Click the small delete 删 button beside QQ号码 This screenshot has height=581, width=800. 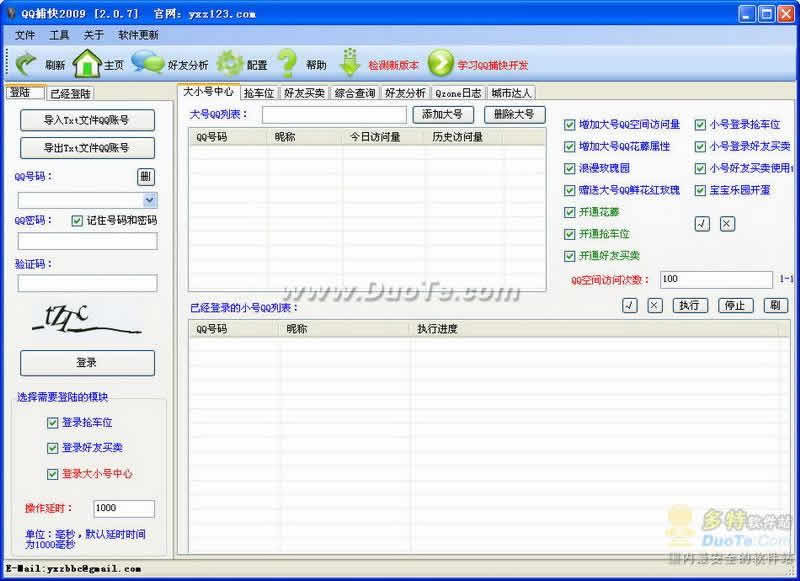(x=146, y=176)
